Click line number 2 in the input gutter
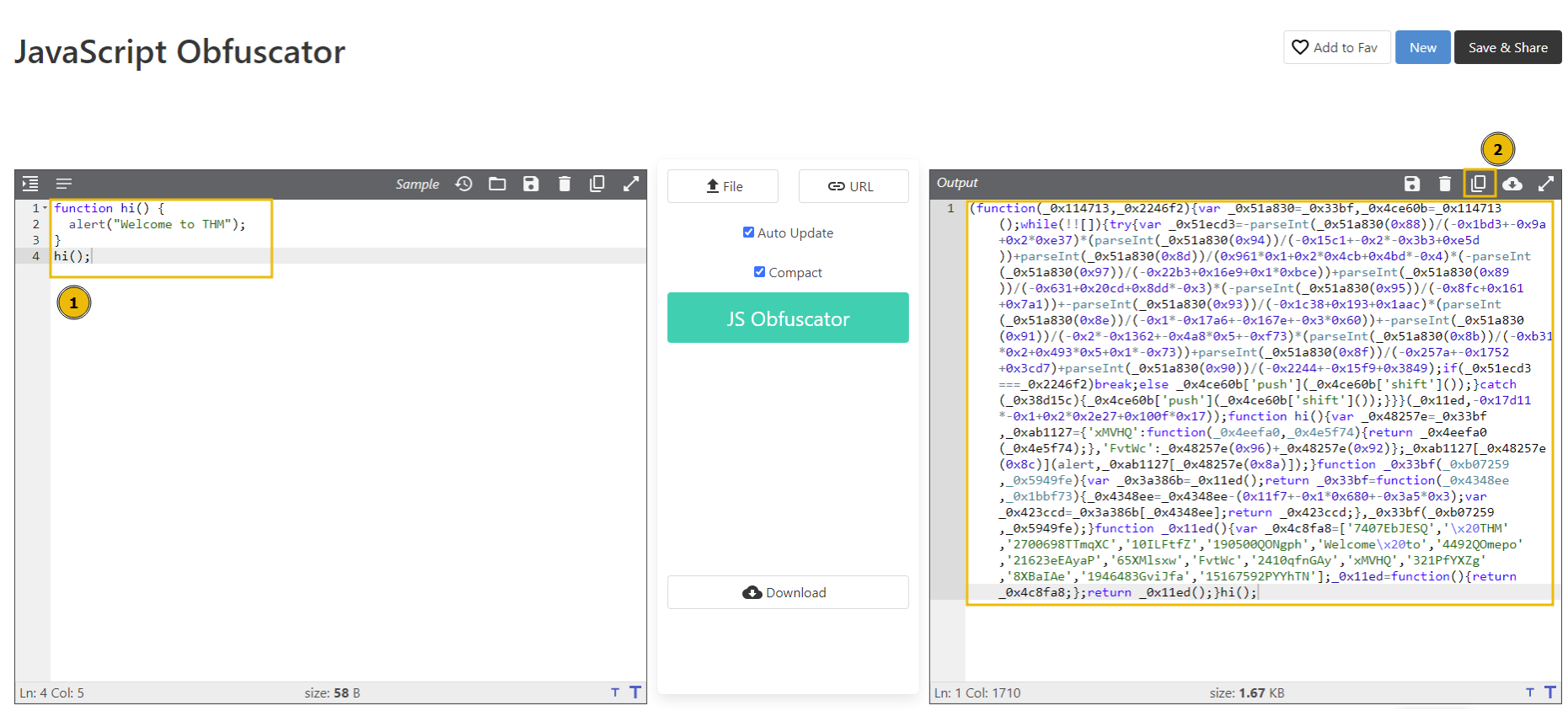Screen dimensions: 1568x711 pyautogui.click(x=36, y=224)
